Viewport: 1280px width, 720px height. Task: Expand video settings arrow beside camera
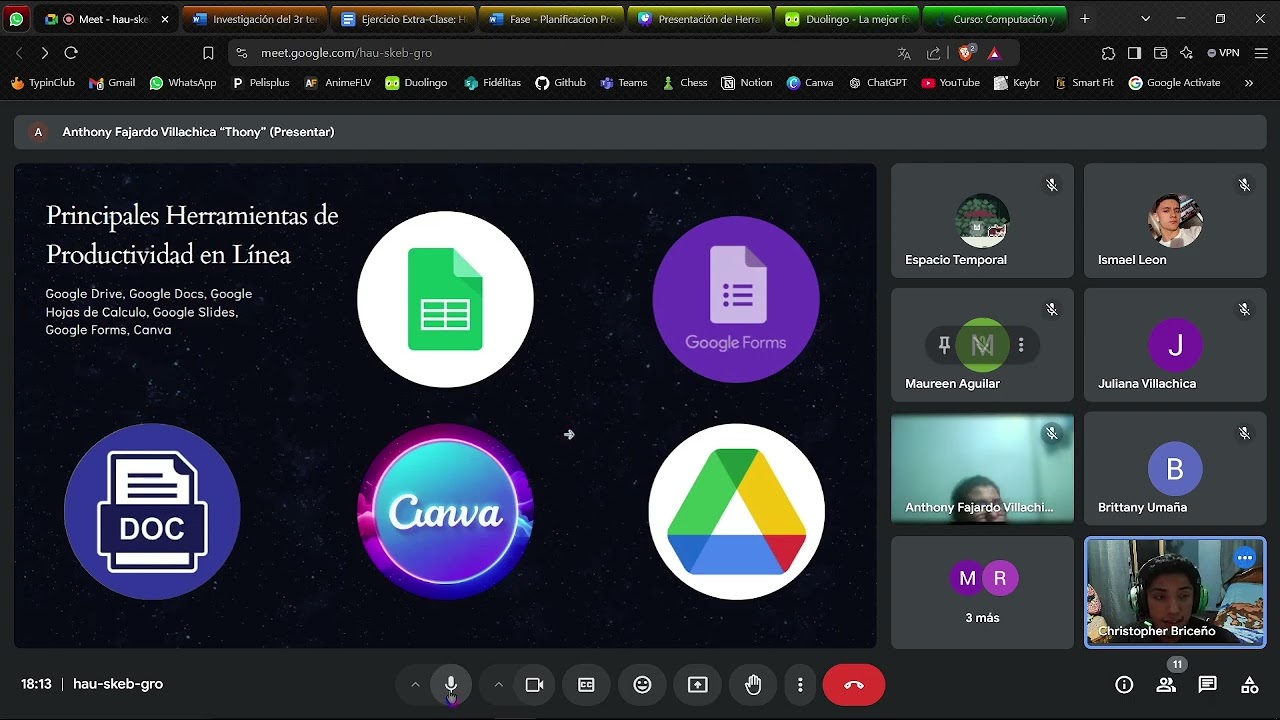pos(498,685)
